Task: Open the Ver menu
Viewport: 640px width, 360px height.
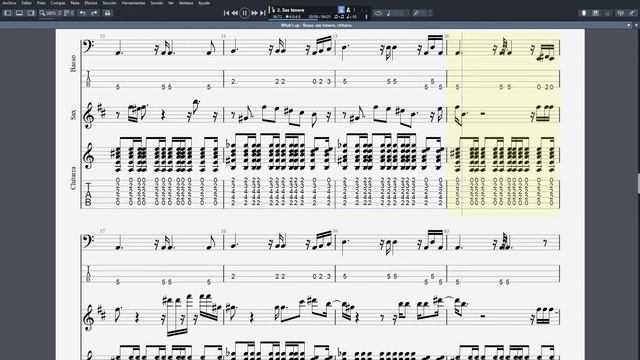Action: pyautogui.click(x=171, y=3)
